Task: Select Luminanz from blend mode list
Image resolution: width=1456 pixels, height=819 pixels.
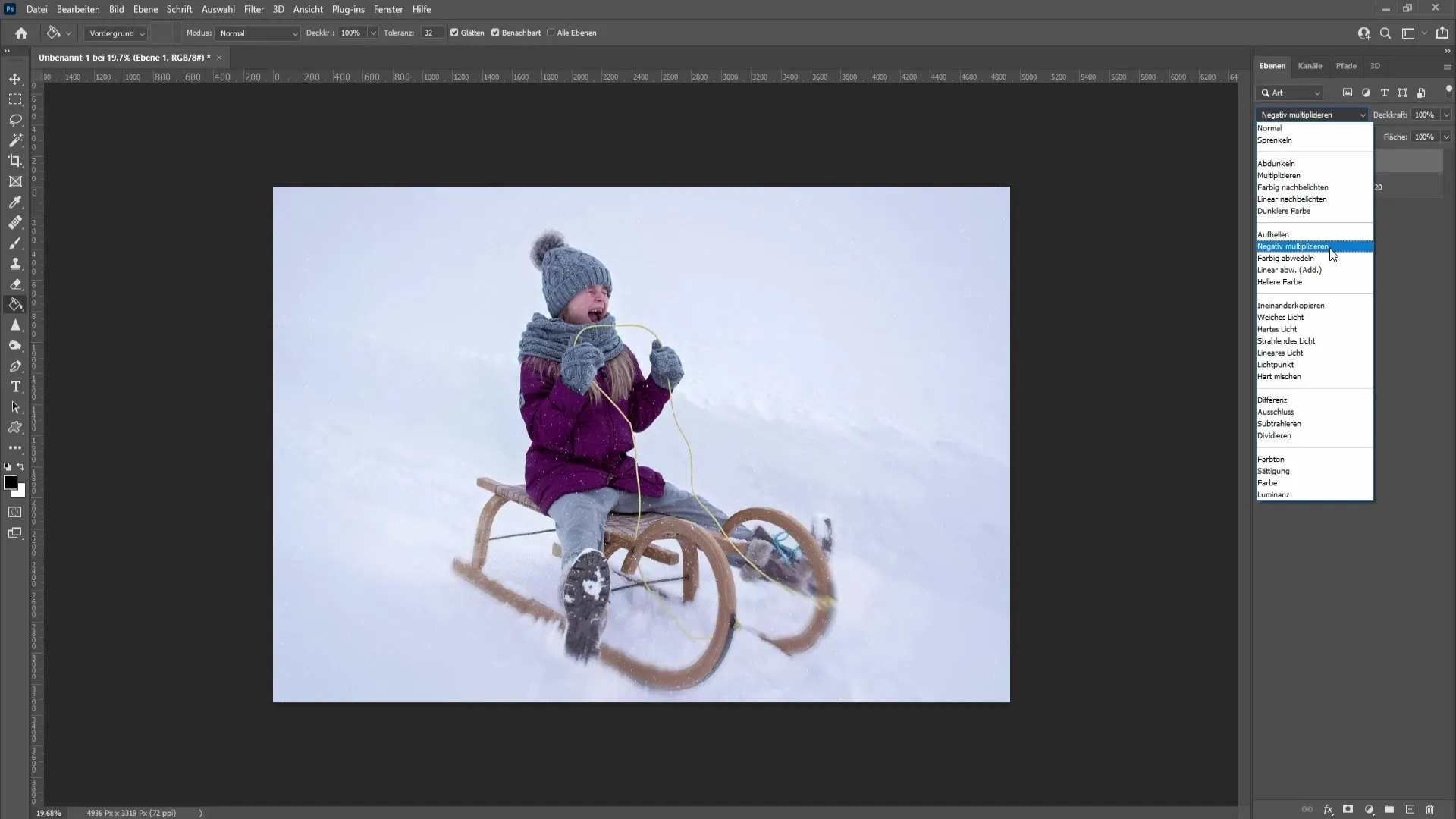Action: tap(1273, 494)
